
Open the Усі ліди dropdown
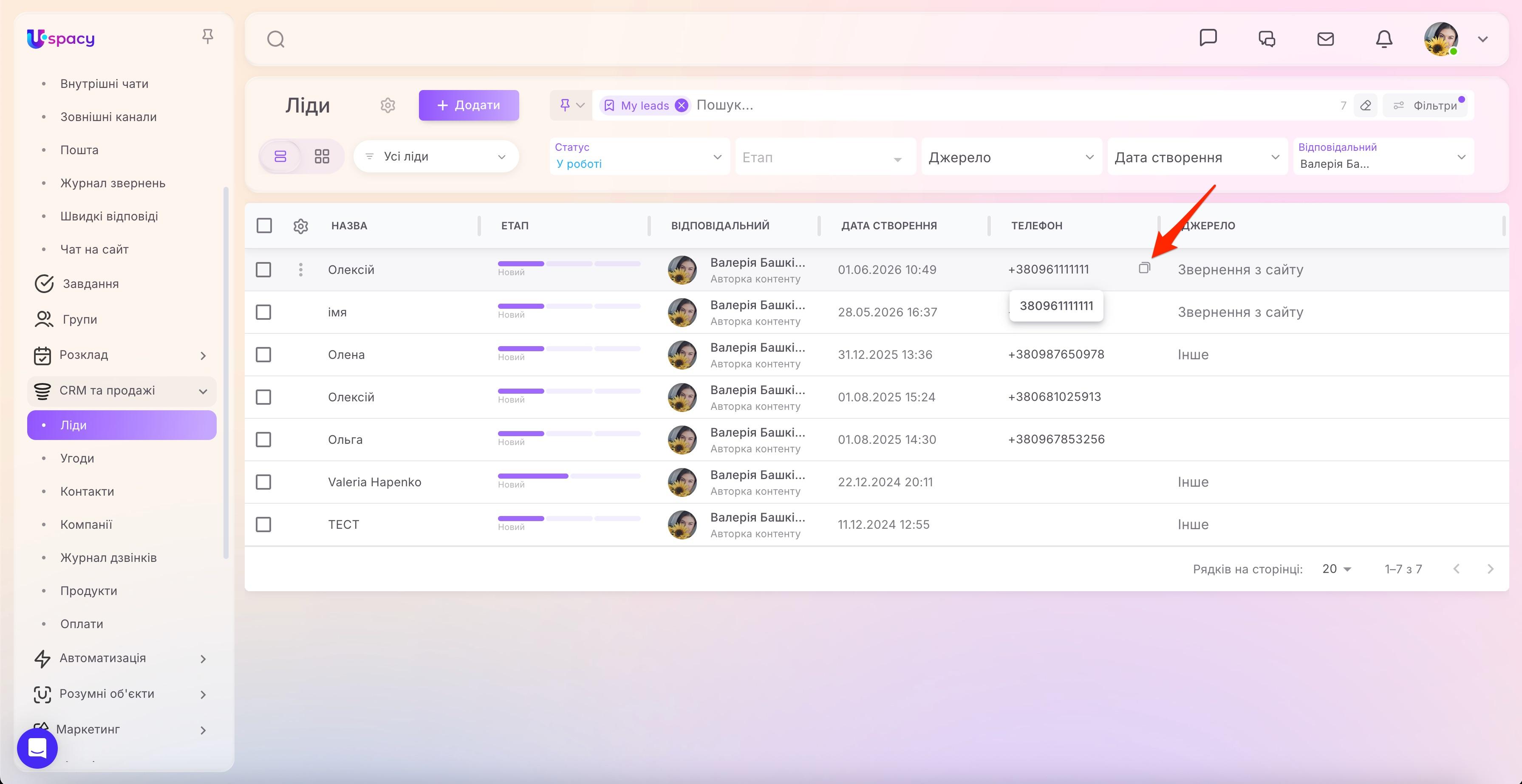(x=436, y=156)
